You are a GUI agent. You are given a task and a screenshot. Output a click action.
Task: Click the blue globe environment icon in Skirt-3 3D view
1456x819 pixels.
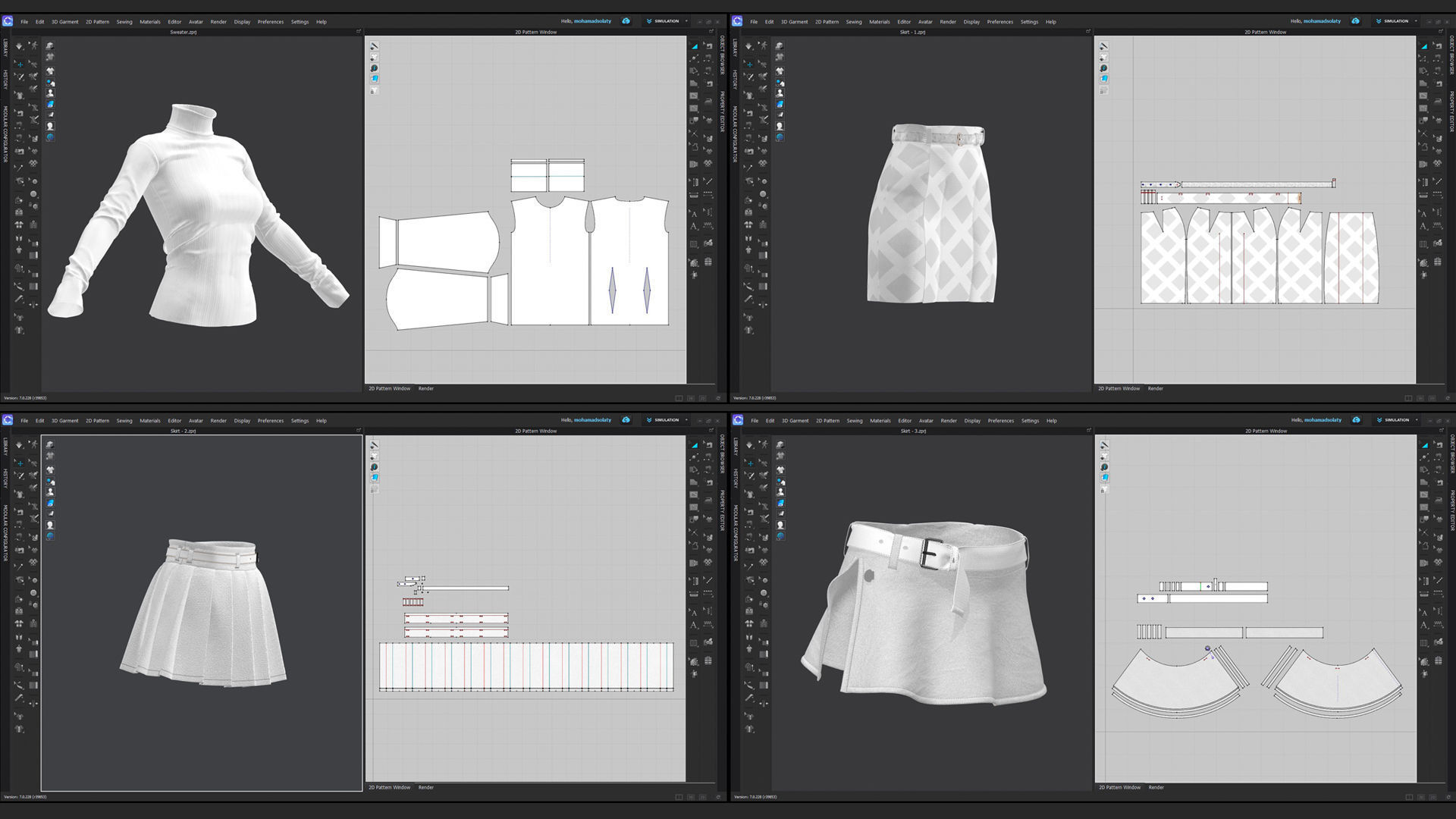click(780, 536)
